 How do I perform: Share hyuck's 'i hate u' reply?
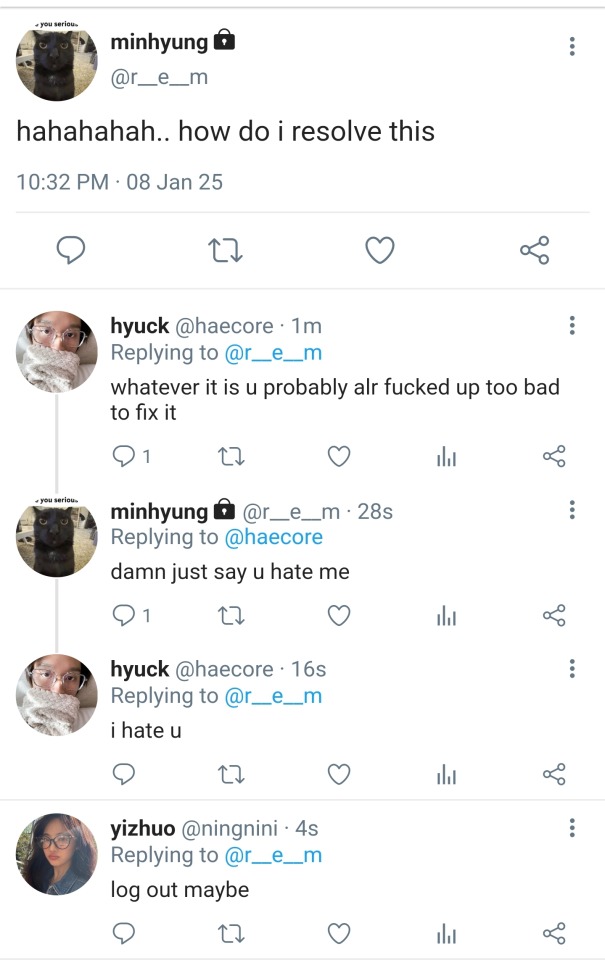[x=554, y=774]
